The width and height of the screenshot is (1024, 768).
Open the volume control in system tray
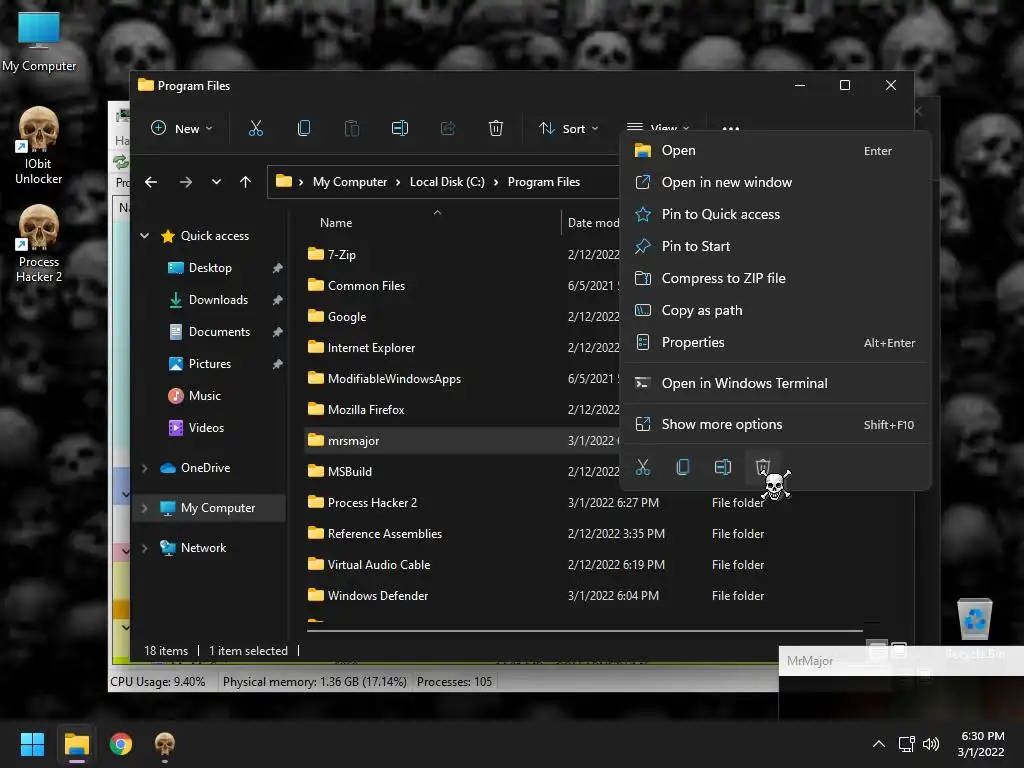click(931, 744)
